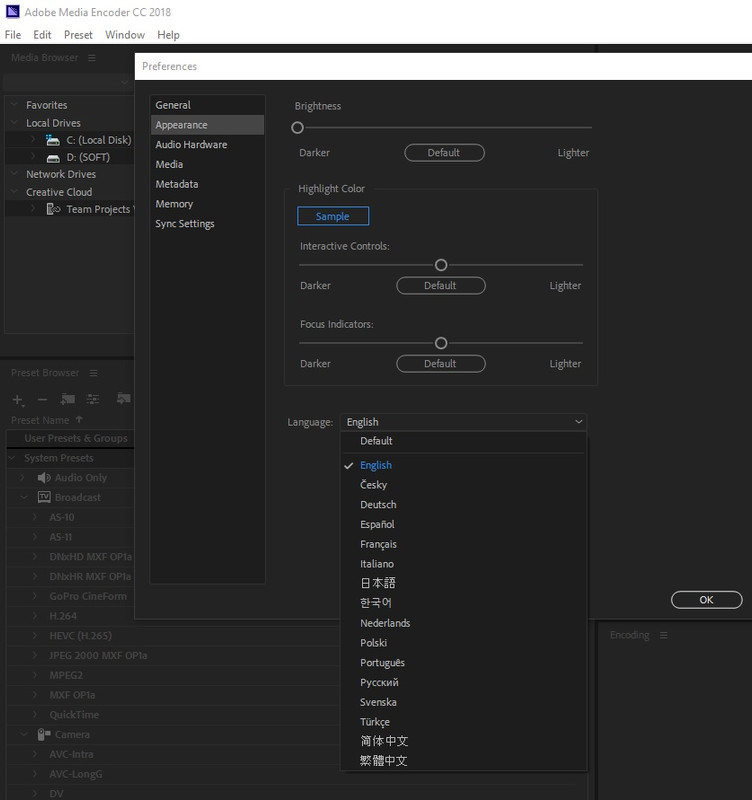Collapse the Broadcast preset group

[23, 497]
